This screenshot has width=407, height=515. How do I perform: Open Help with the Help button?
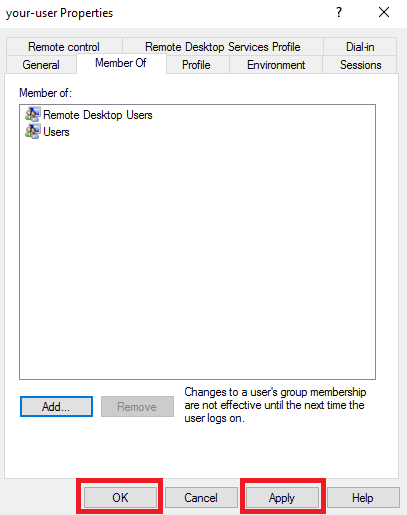[363, 498]
